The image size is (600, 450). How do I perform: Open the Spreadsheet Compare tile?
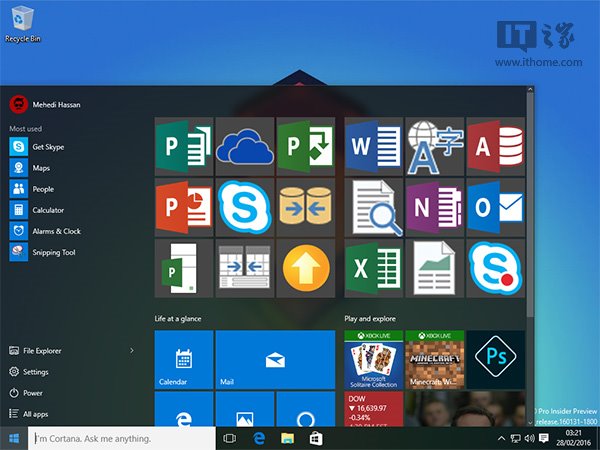click(245, 268)
